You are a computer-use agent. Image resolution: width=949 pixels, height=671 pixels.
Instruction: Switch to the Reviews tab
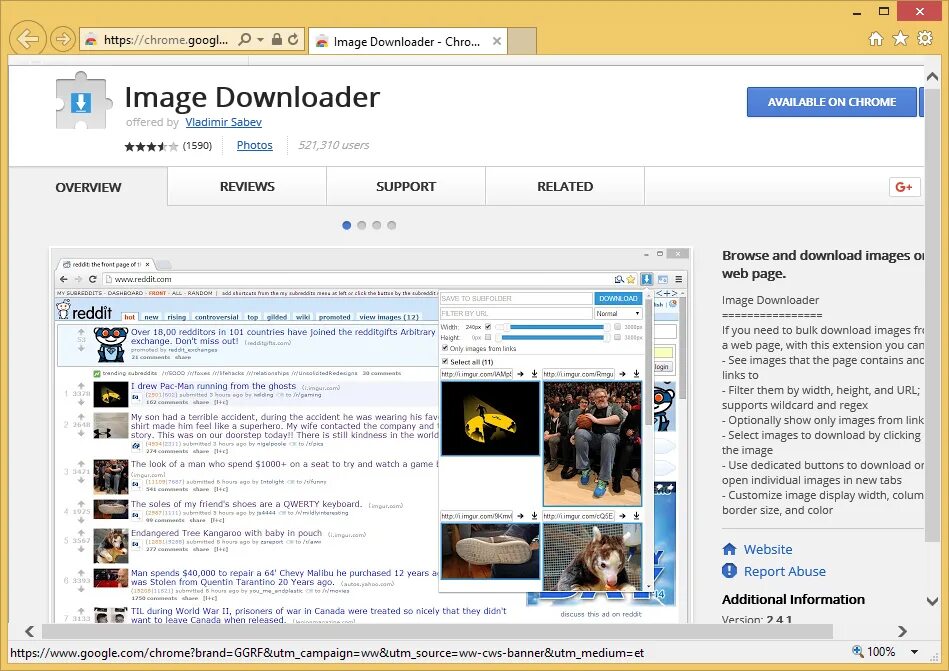point(247,186)
